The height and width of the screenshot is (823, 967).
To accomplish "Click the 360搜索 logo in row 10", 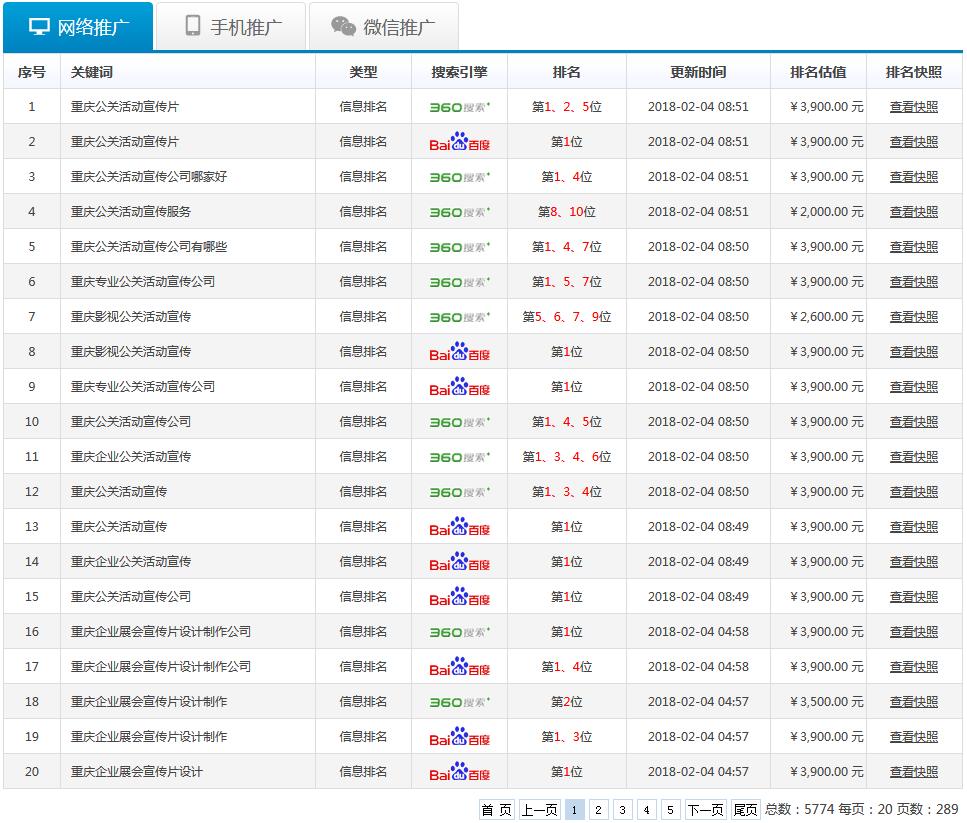I will click(459, 422).
